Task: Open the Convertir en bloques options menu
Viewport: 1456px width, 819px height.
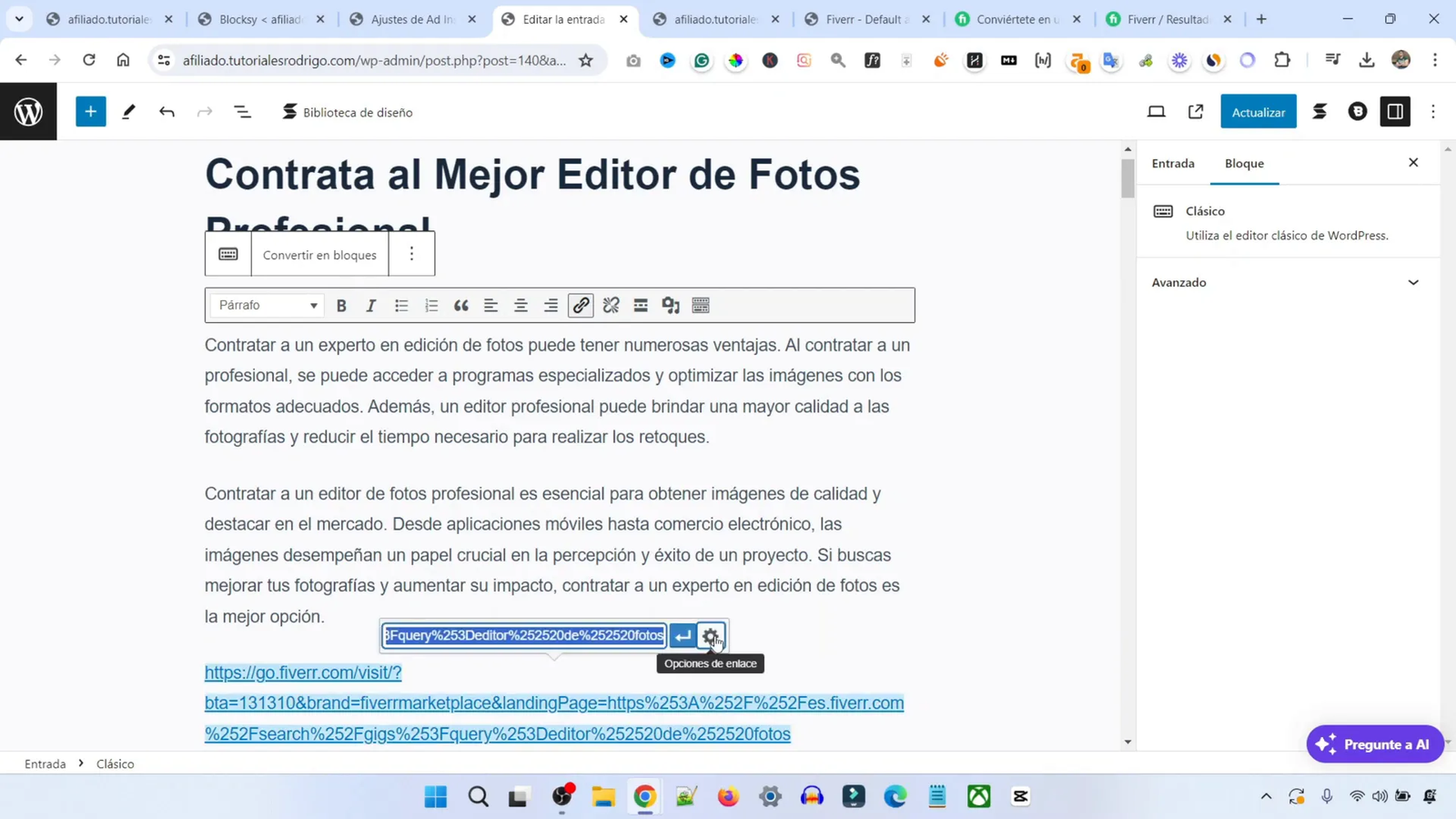Action: click(411, 254)
